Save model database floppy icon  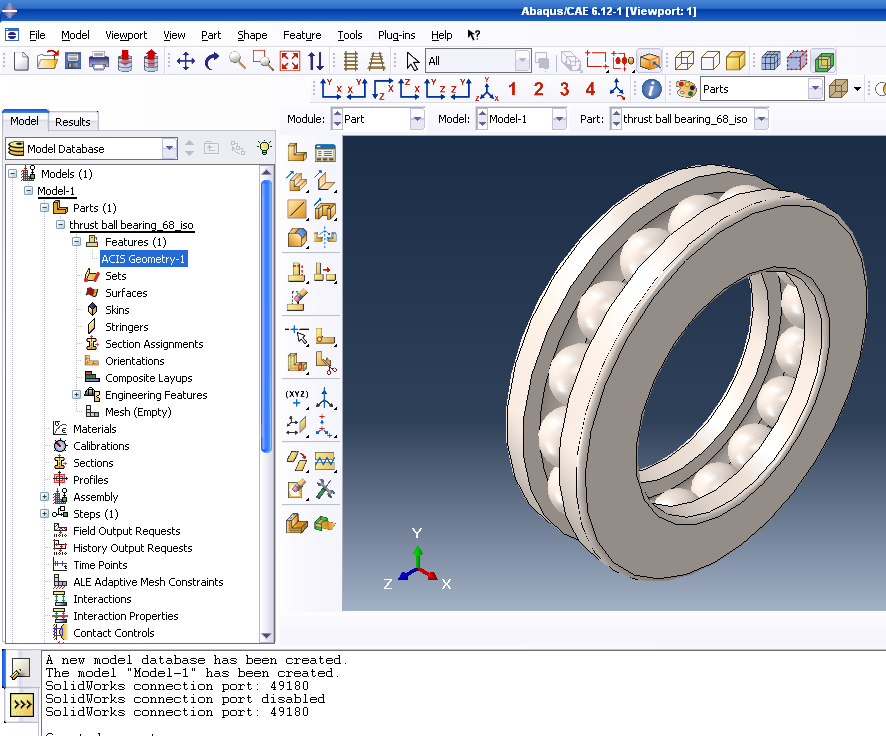(73, 61)
